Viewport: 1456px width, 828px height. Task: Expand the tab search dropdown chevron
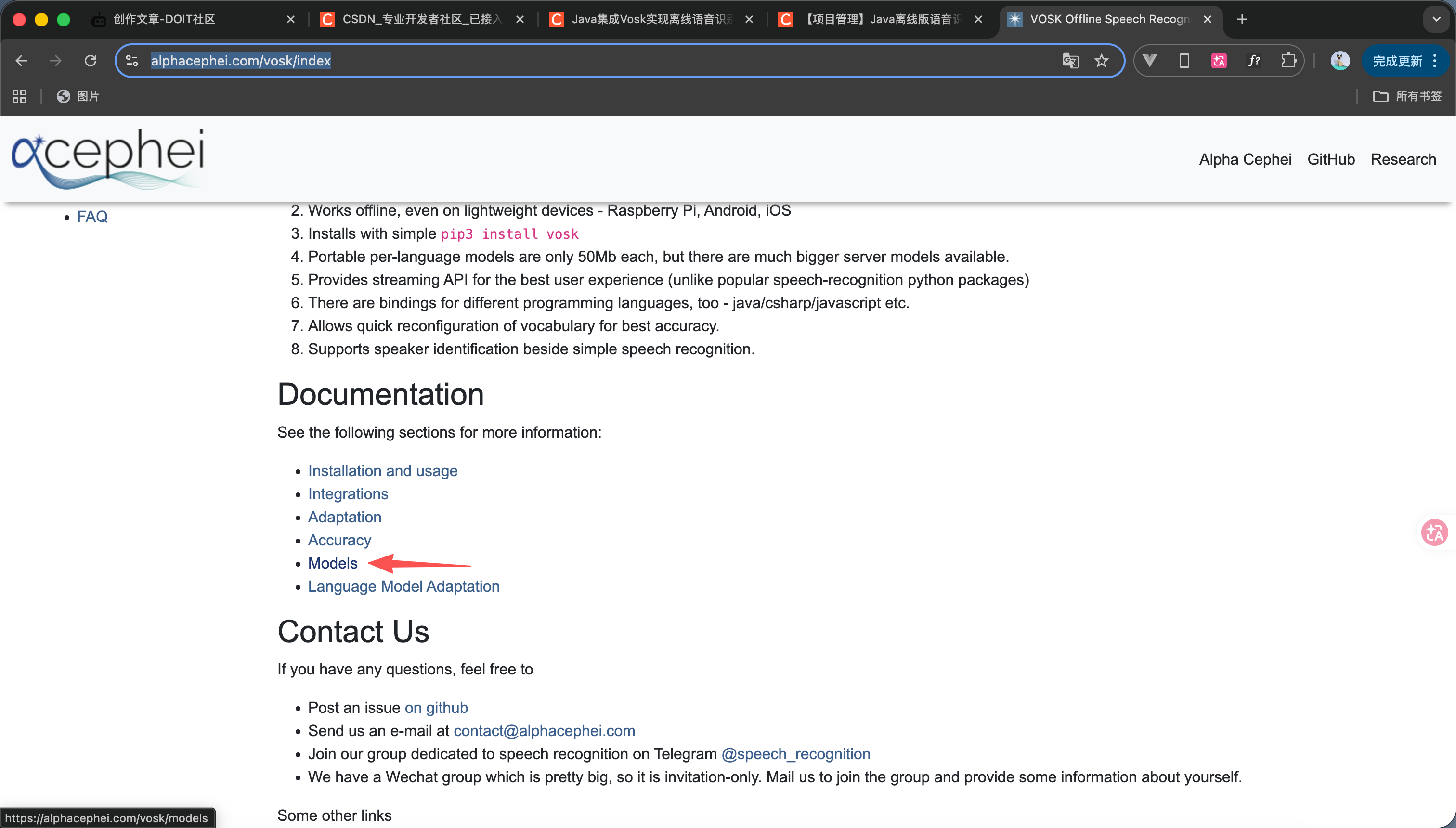tap(1436, 19)
